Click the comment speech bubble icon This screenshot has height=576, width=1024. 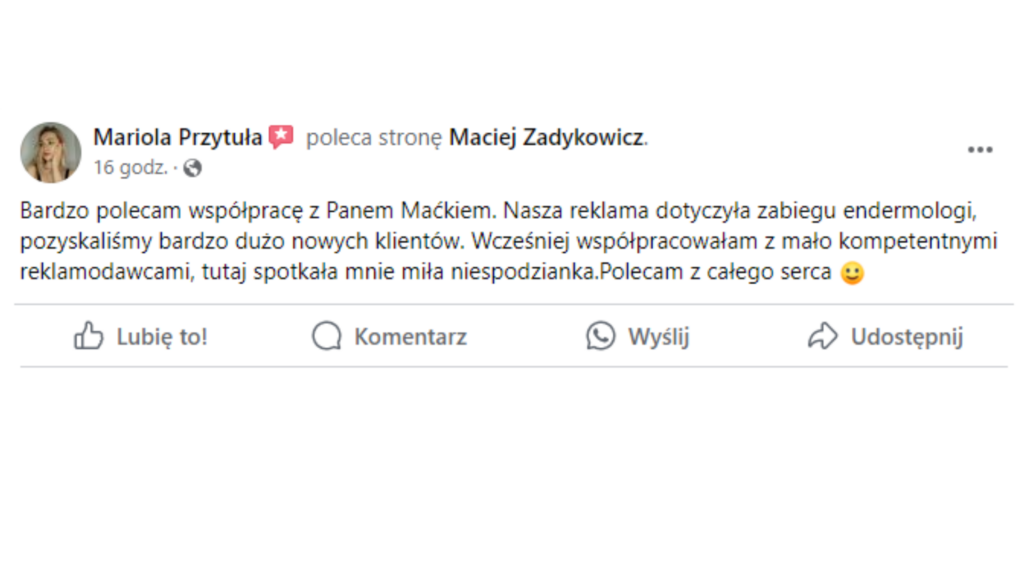click(326, 337)
